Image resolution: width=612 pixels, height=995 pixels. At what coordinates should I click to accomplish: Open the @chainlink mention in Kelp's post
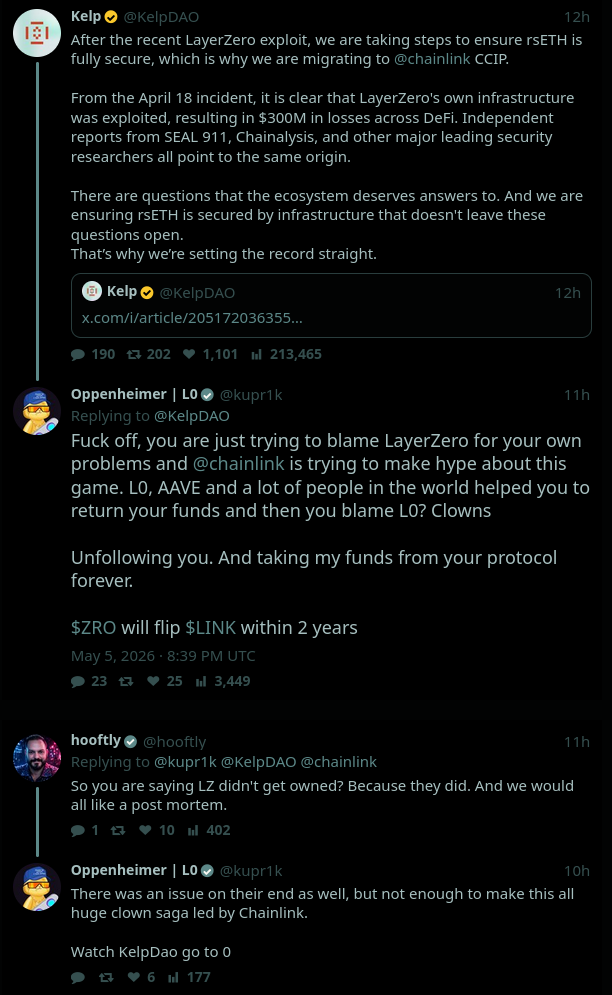click(x=432, y=59)
